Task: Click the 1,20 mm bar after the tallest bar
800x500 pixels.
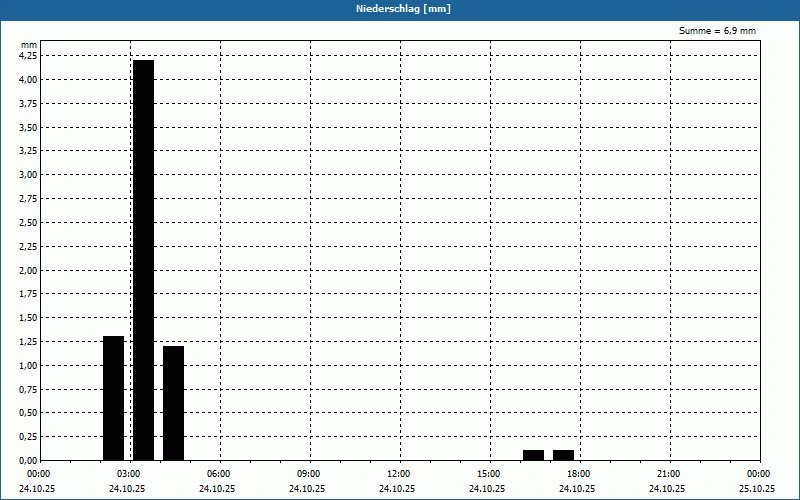Action: click(173, 403)
